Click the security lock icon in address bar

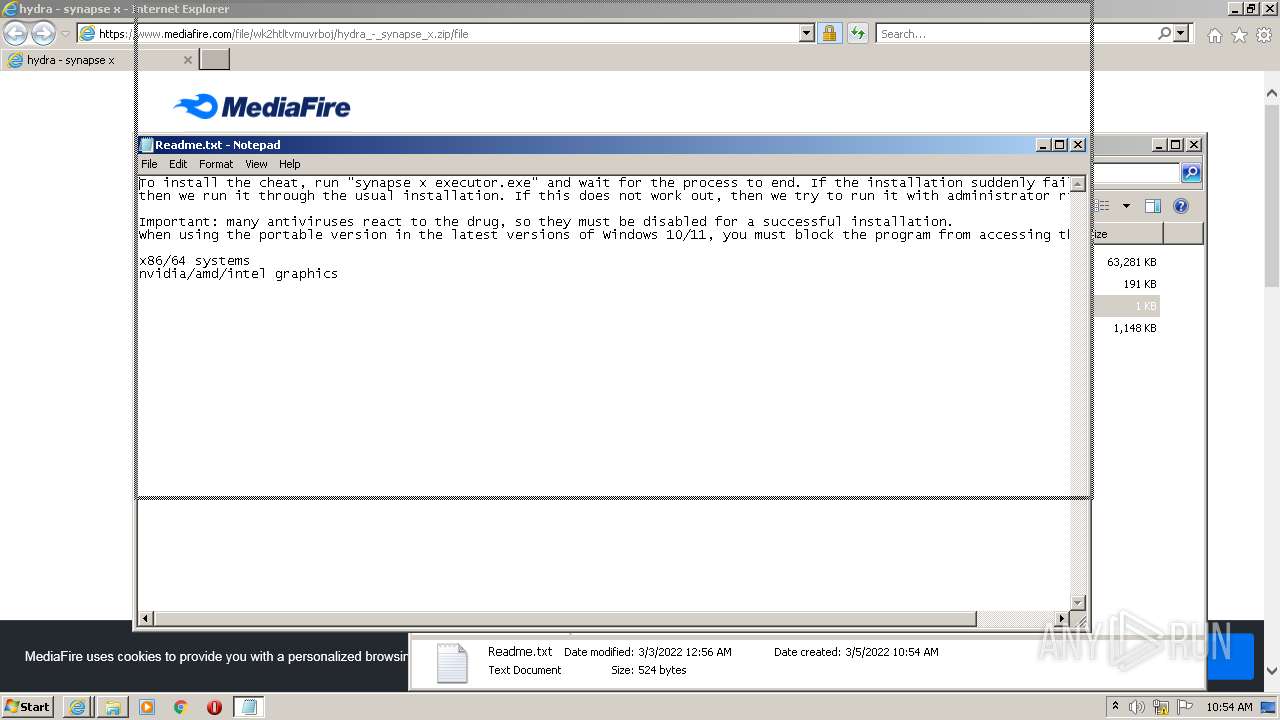829,33
